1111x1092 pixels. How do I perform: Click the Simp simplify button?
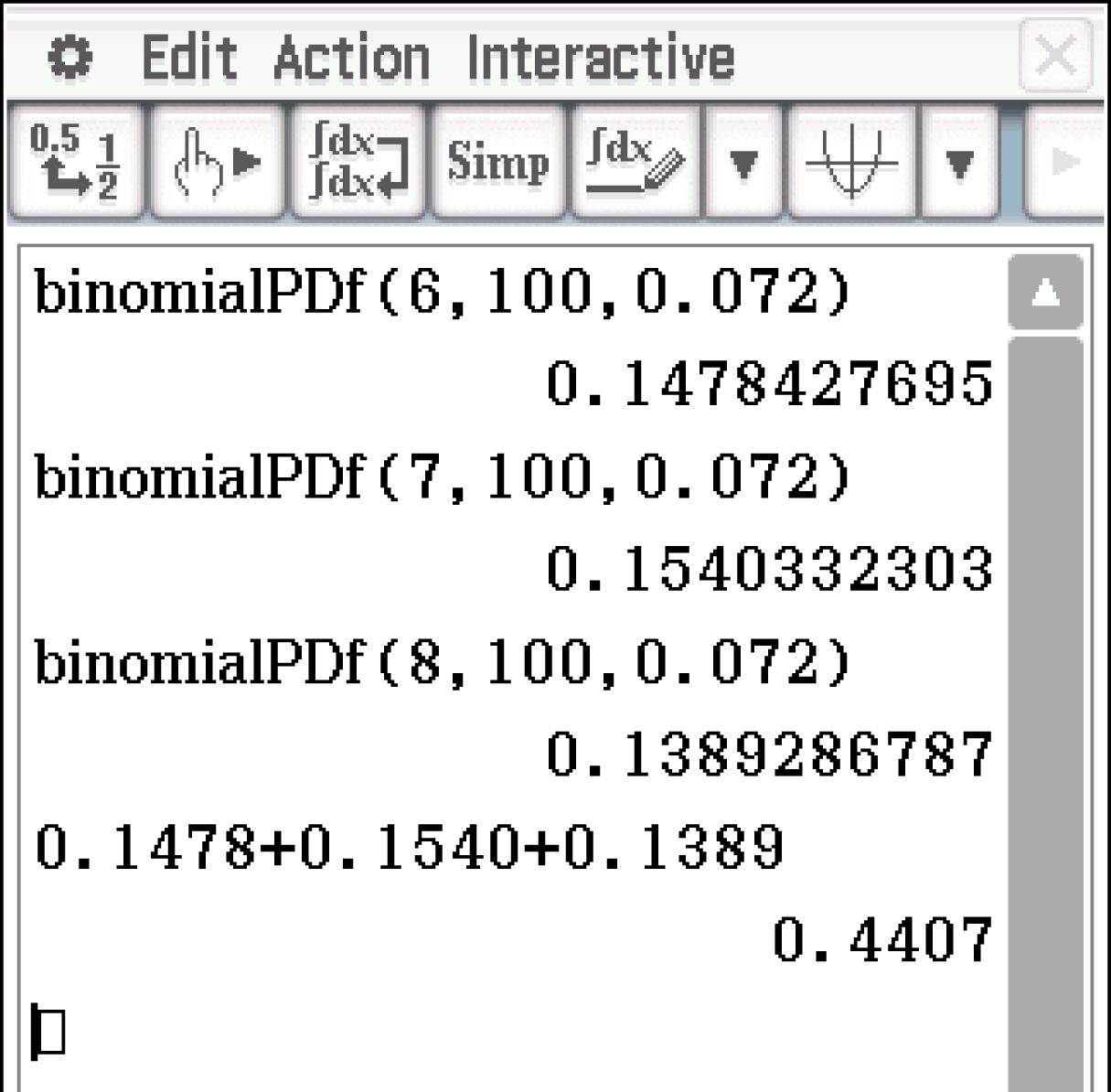(x=498, y=163)
